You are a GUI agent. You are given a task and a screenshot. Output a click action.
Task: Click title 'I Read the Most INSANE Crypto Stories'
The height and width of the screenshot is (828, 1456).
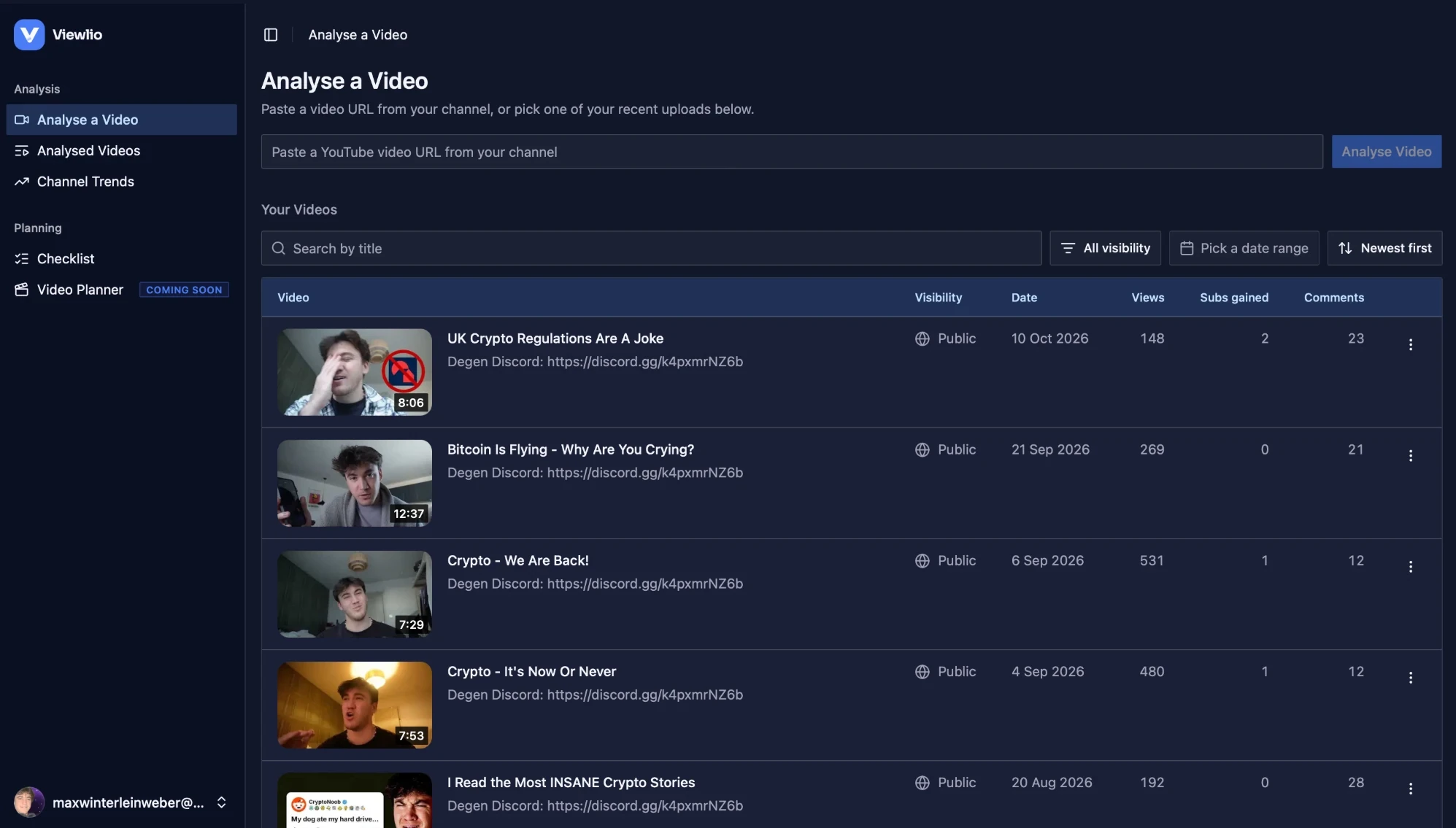tap(571, 782)
